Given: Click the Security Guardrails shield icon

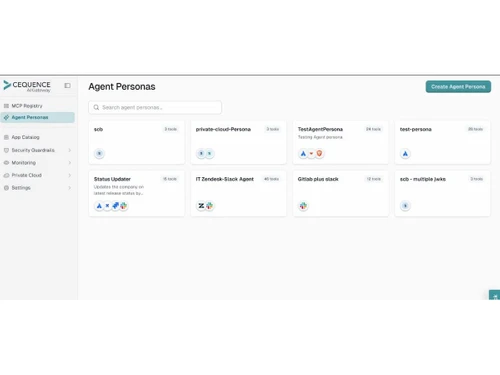Looking at the screenshot, I should (6, 150).
